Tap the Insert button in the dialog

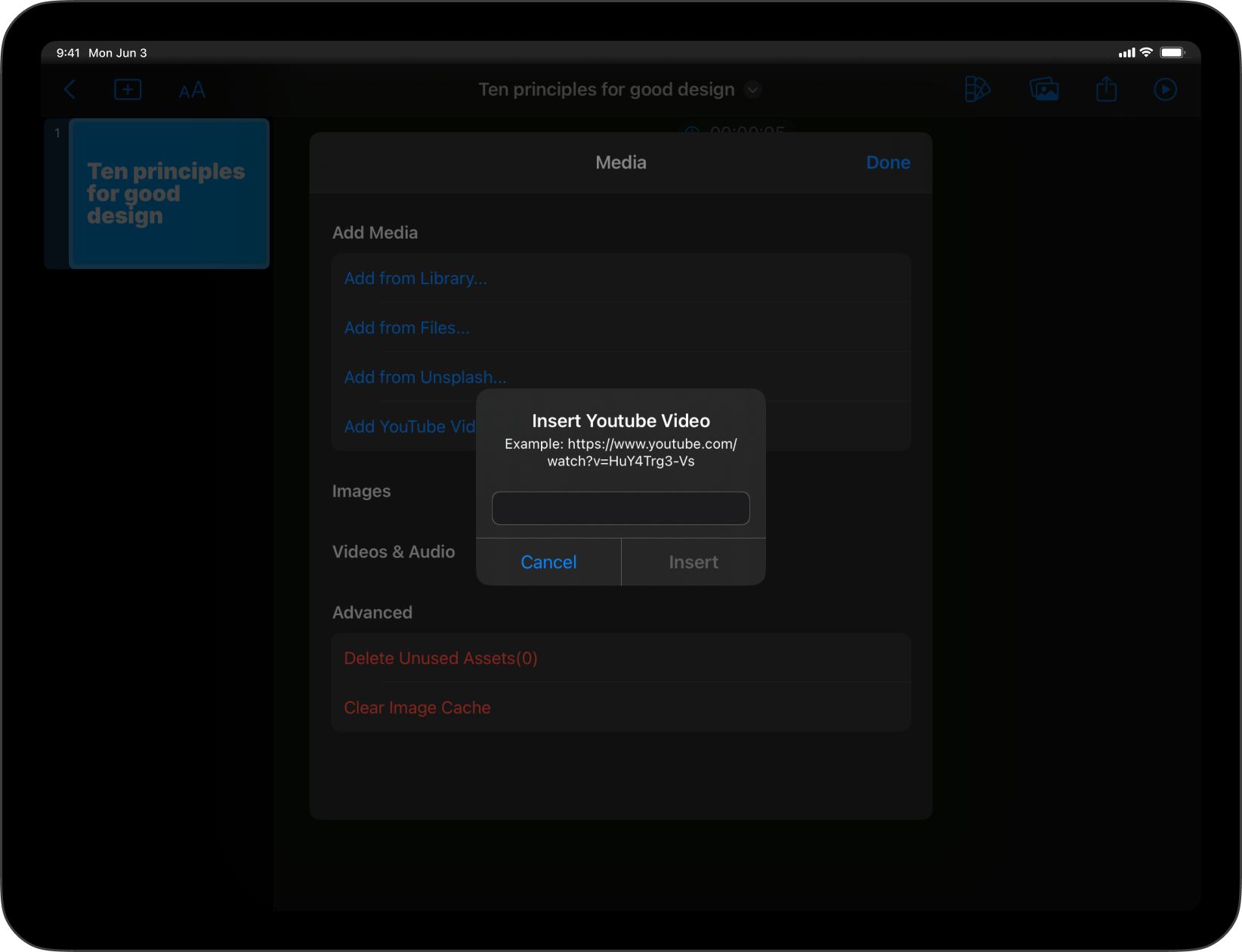click(694, 562)
